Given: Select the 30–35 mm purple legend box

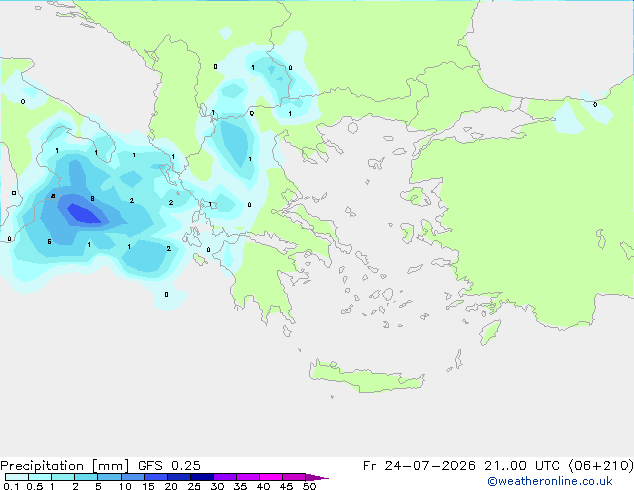Looking at the screenshot, I should (x=225, y=477).
